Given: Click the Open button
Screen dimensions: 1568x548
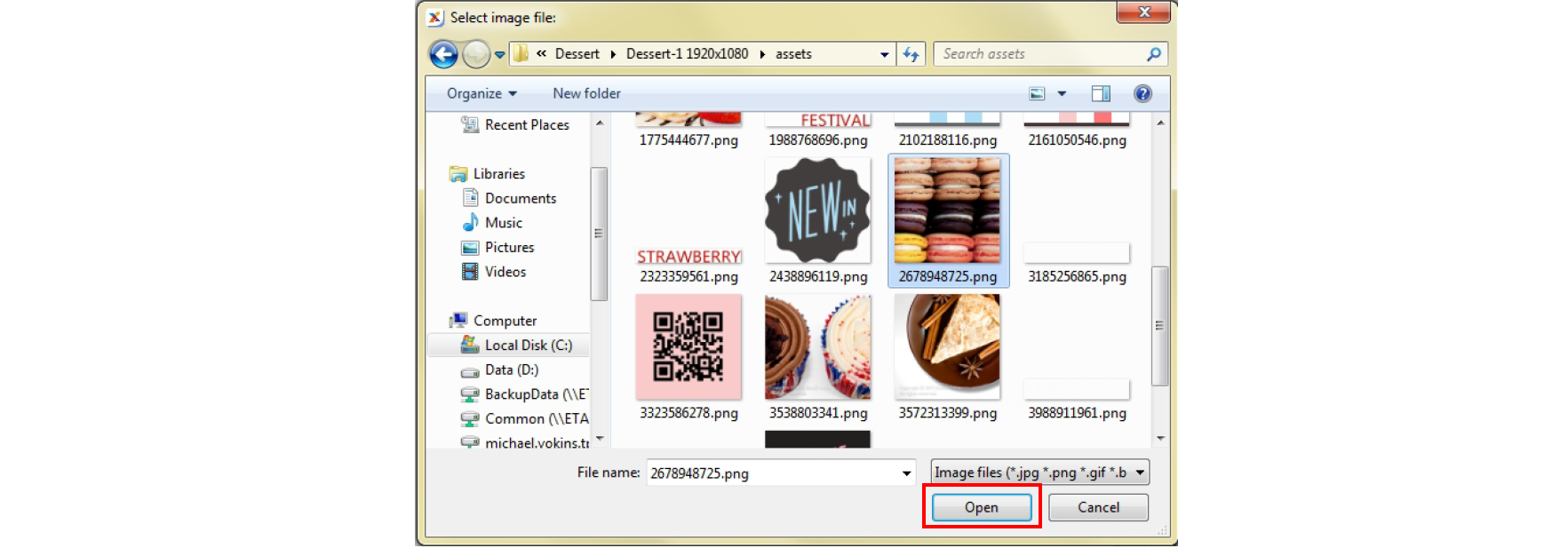Looking at the screenshot, I should click(981, 507).
